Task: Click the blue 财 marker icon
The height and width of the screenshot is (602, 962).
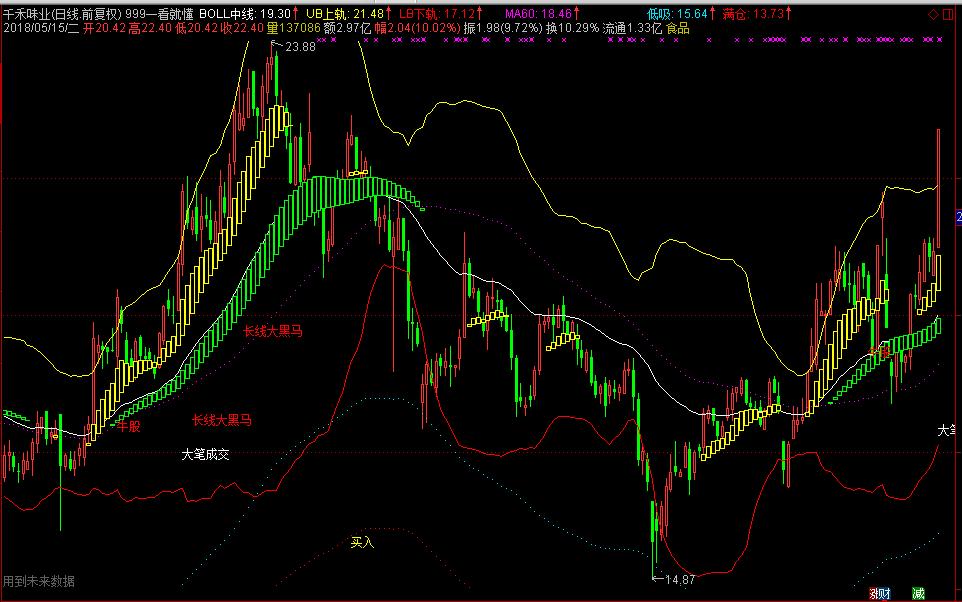Action: [x=885, y=593]
